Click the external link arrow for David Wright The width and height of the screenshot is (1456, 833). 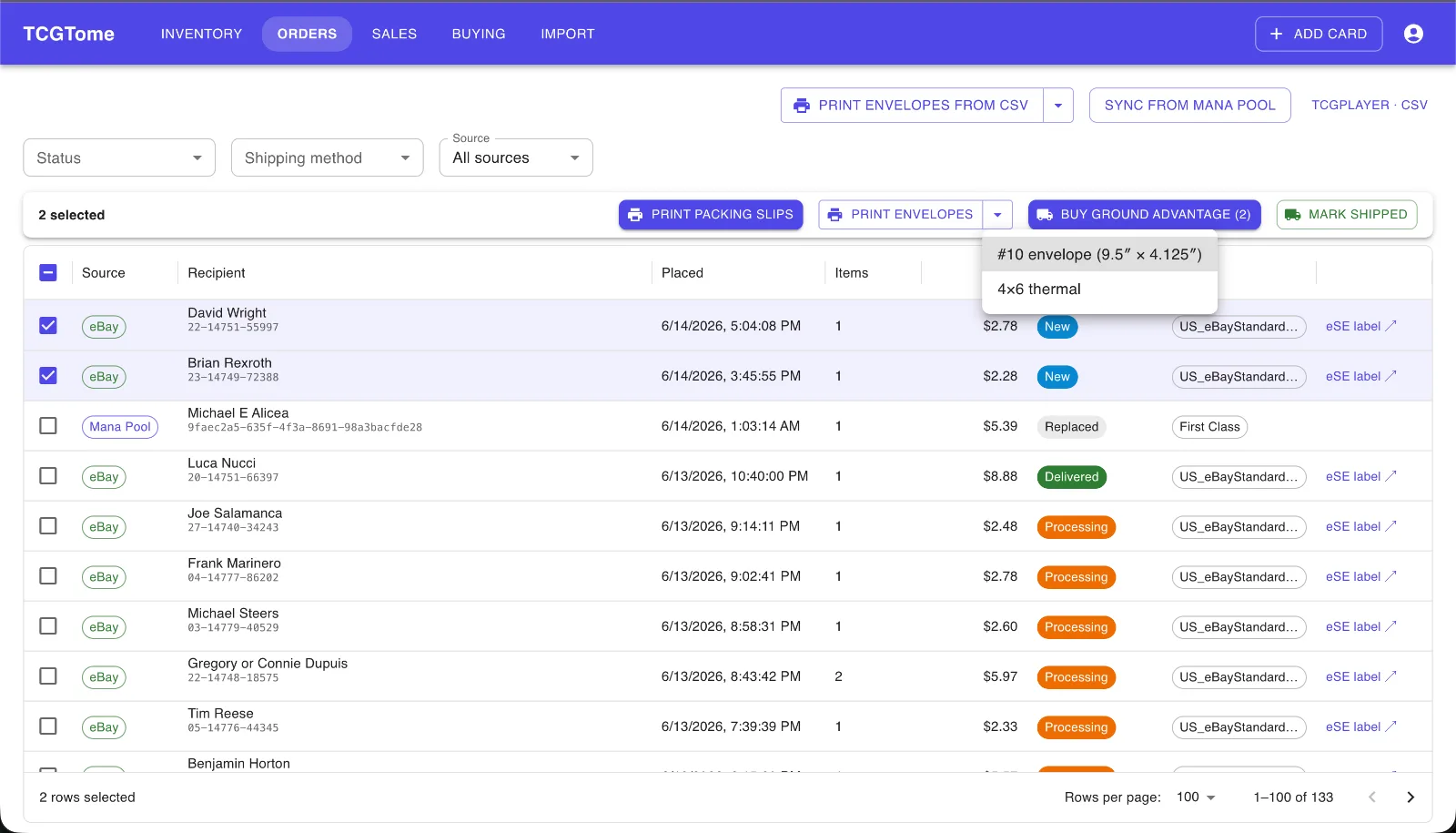pyautogui.click(x=1390, y=326)
